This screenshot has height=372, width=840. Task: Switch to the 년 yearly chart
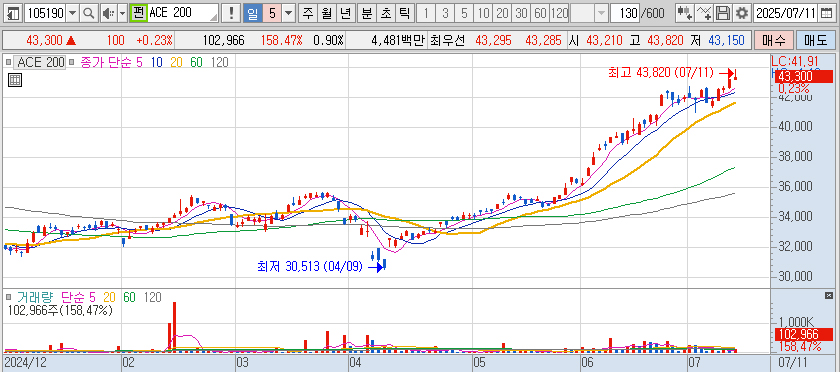tap(346, 13)
